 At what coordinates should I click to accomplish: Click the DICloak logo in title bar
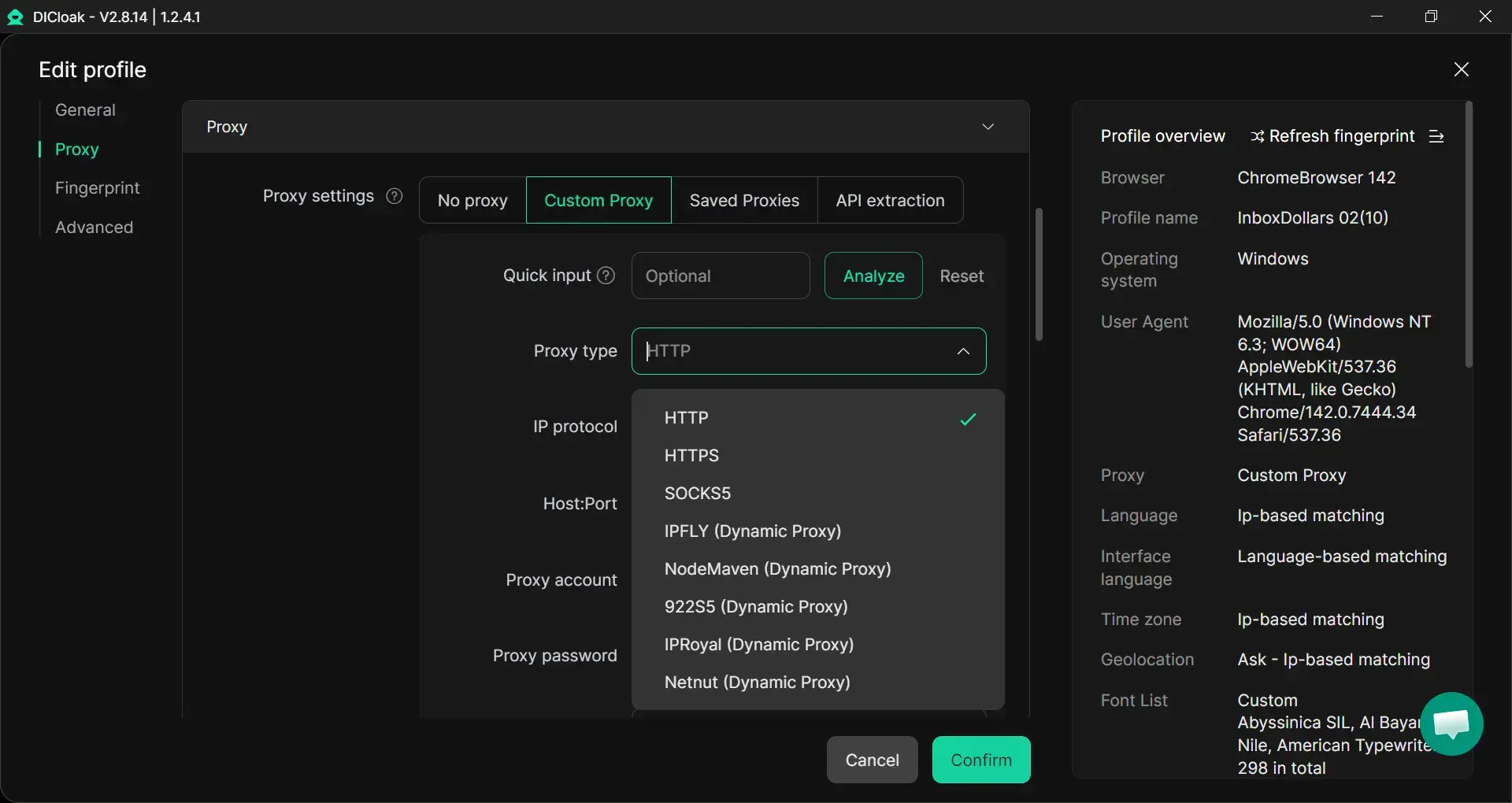tap(15, 17)
